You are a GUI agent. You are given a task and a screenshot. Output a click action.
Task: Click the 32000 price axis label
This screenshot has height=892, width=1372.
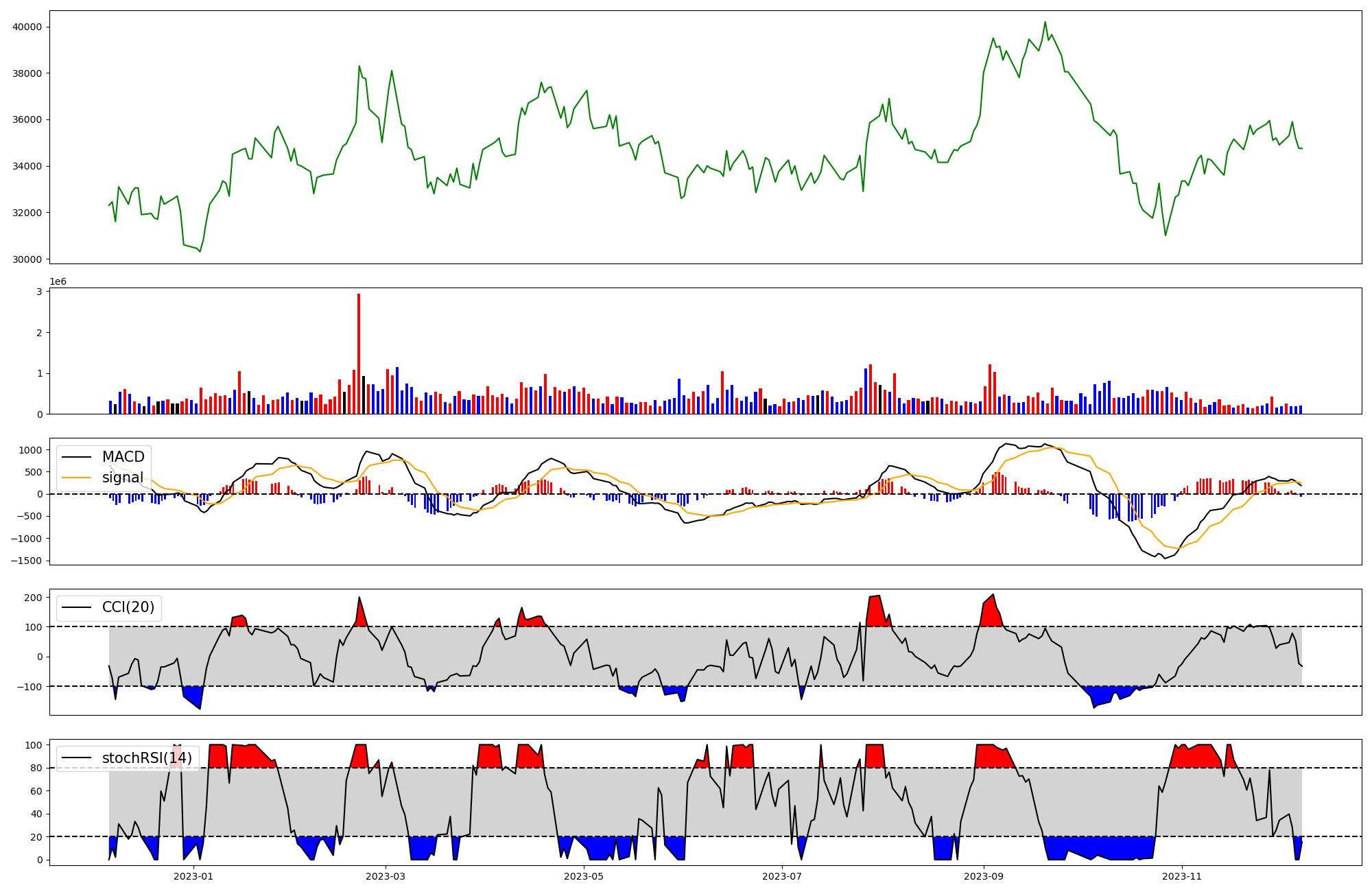pos(27,213)
